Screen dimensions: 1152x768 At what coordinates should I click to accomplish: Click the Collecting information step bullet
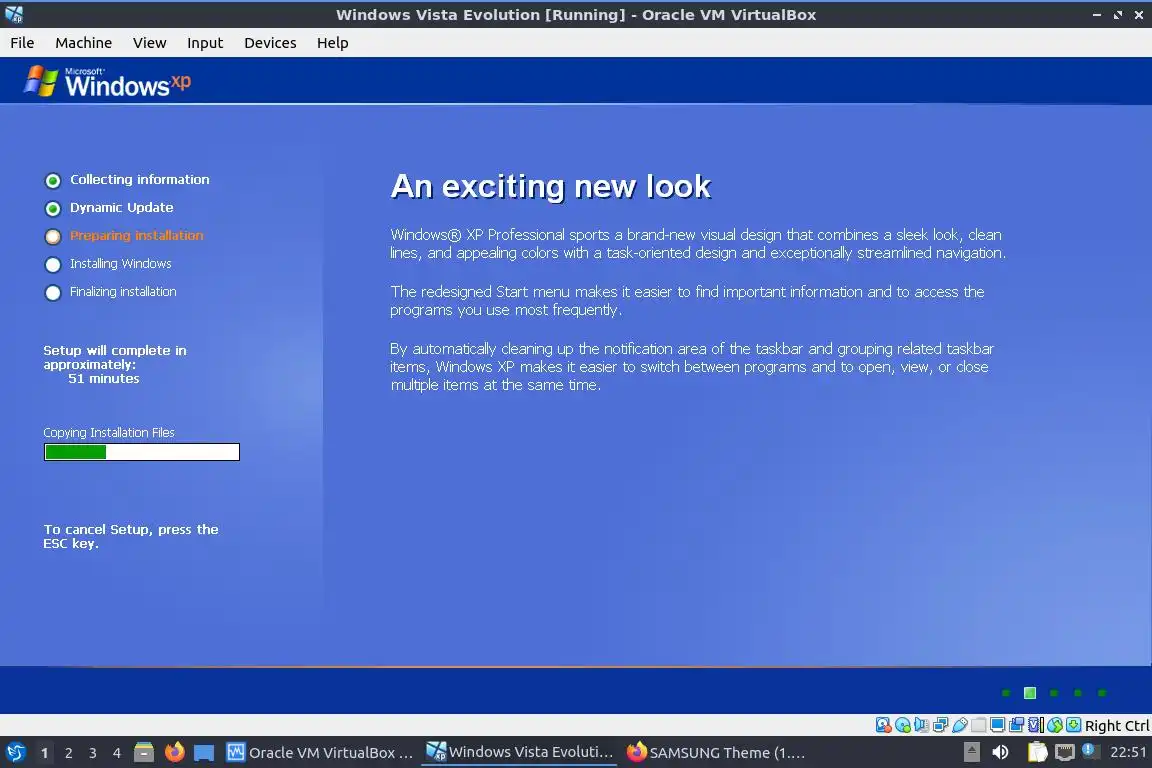point(53,180)
